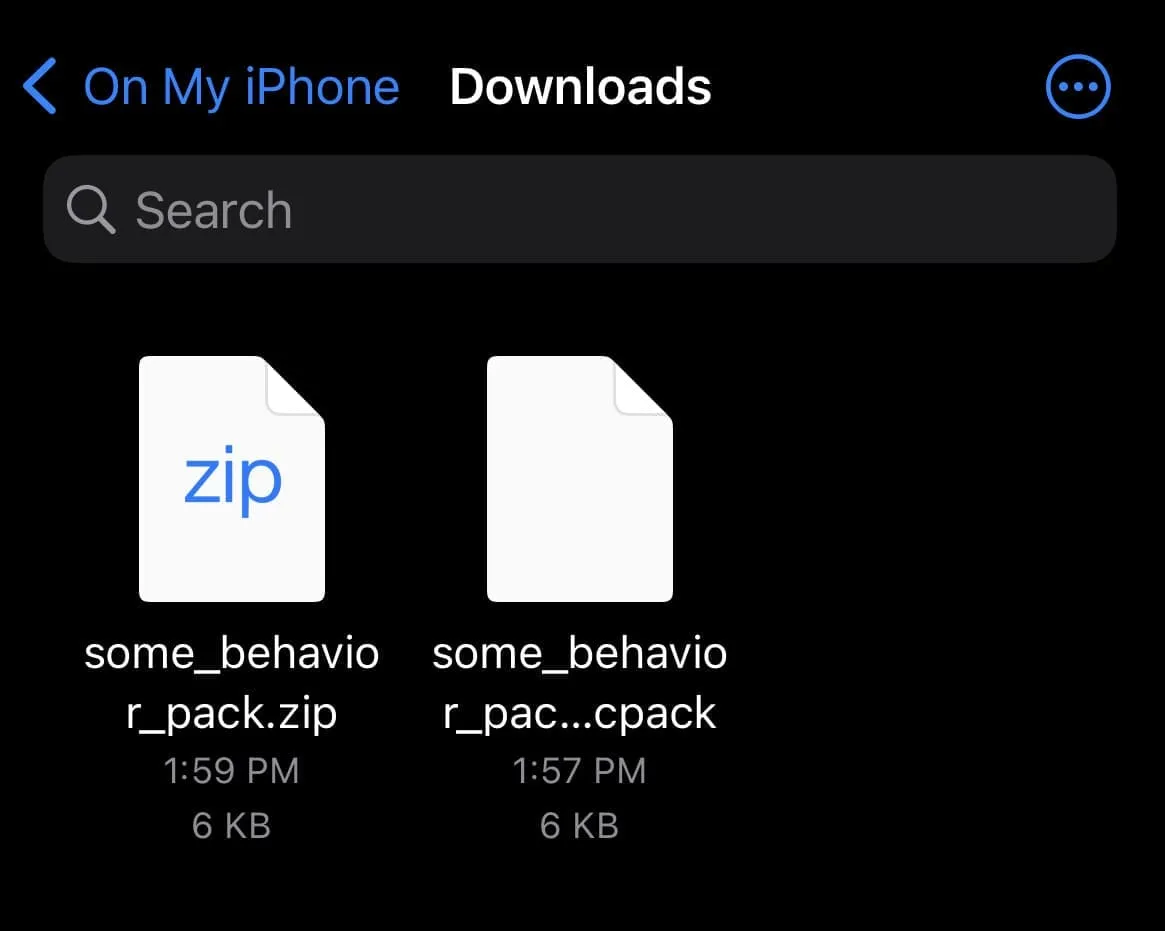Open the blank mcpack file icon

pos(580,479)
